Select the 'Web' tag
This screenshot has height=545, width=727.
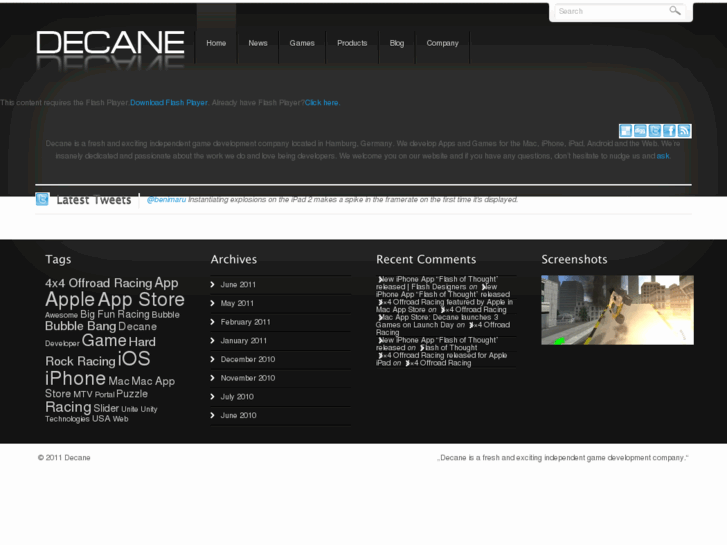[120, 419]
